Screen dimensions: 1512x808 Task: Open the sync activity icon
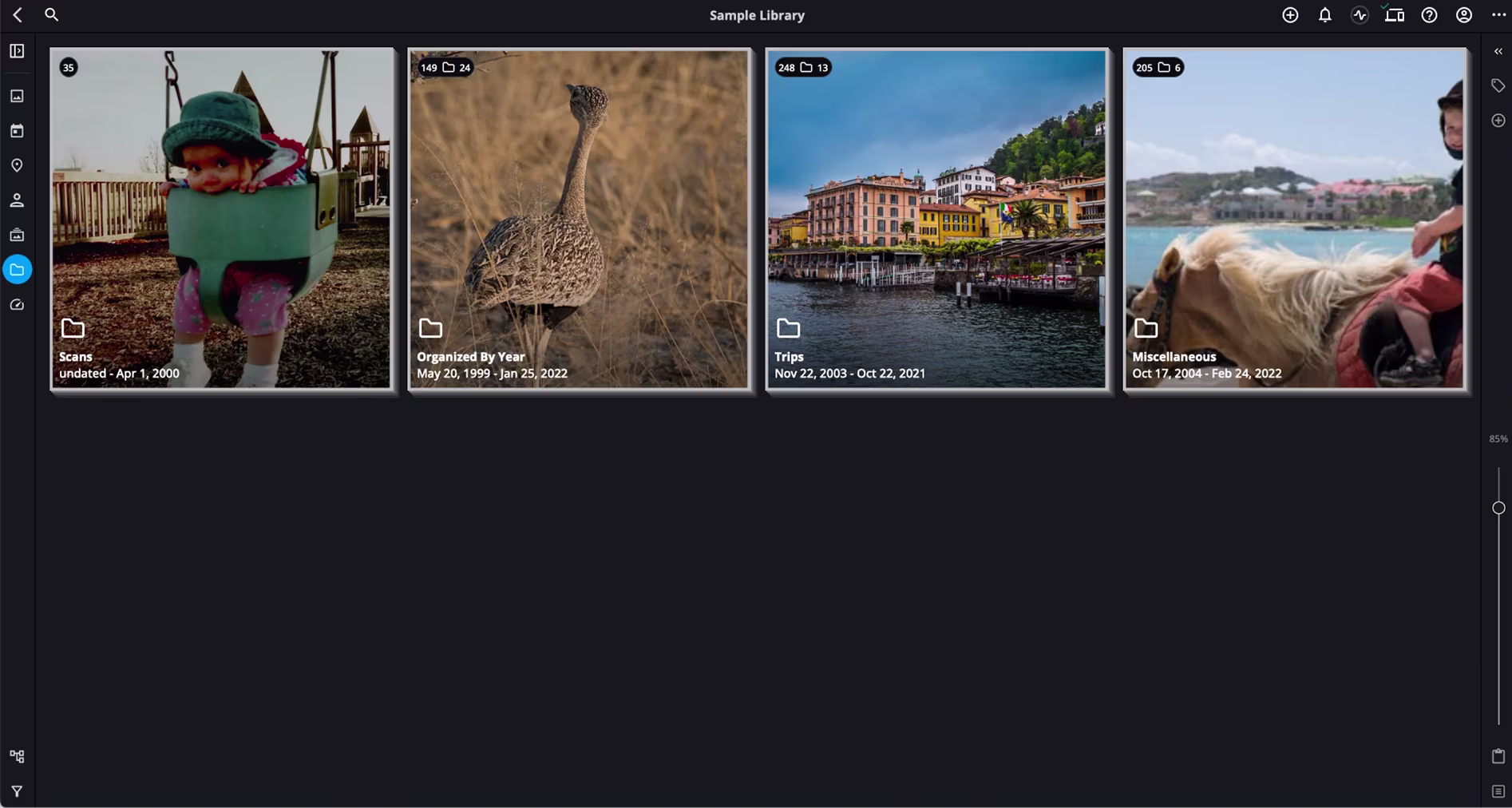coord(1360,15)
